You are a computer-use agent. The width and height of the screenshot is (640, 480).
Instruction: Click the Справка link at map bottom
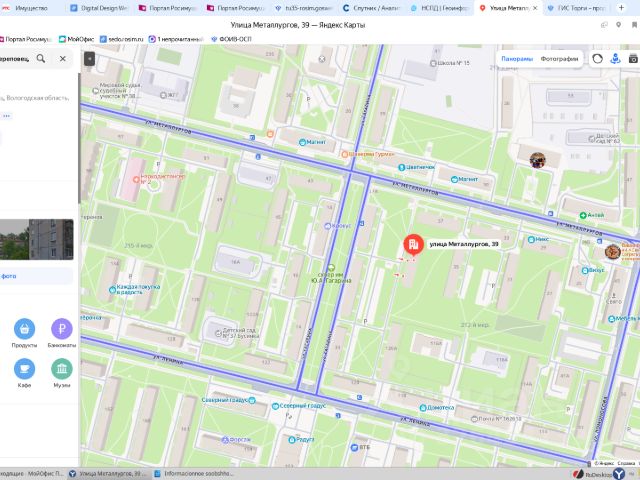pos(626,463)
